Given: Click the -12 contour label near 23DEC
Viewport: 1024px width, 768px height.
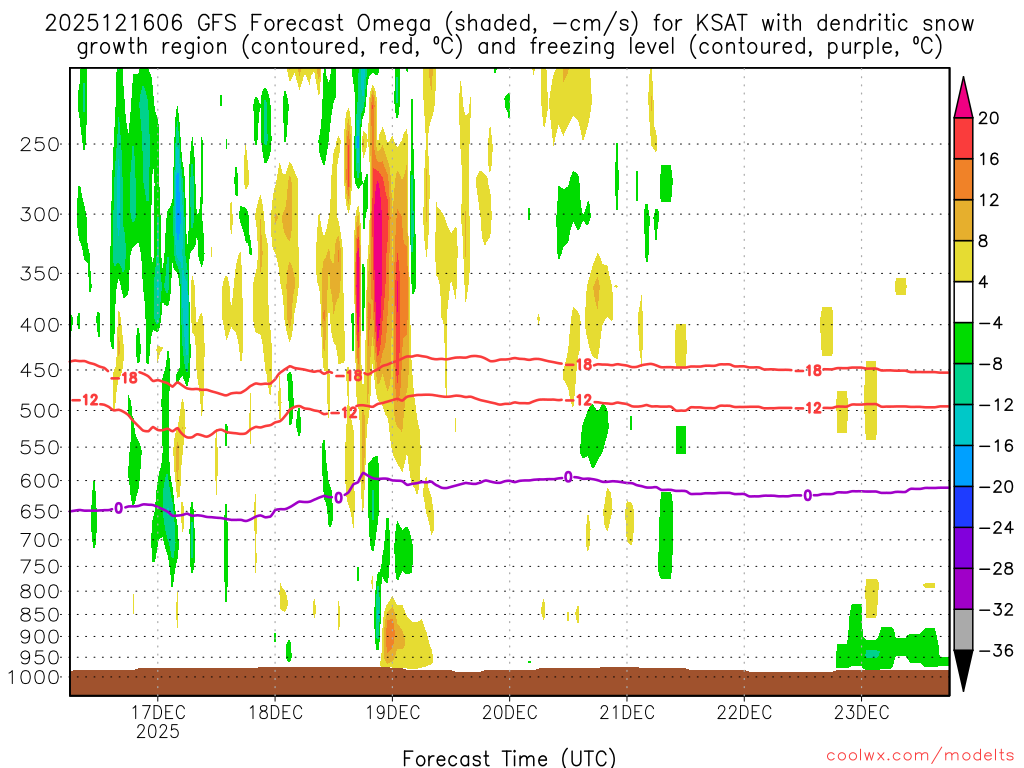Looking at the screenshot, I should (808, 408).
